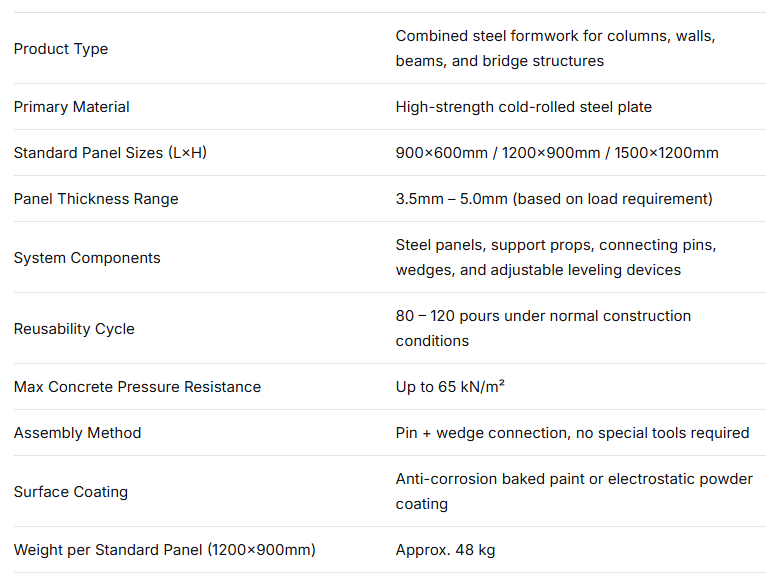Click the High-strength cold-rolled steel plate value
Screen dimensions: 777x584
(x=523, y=107)
